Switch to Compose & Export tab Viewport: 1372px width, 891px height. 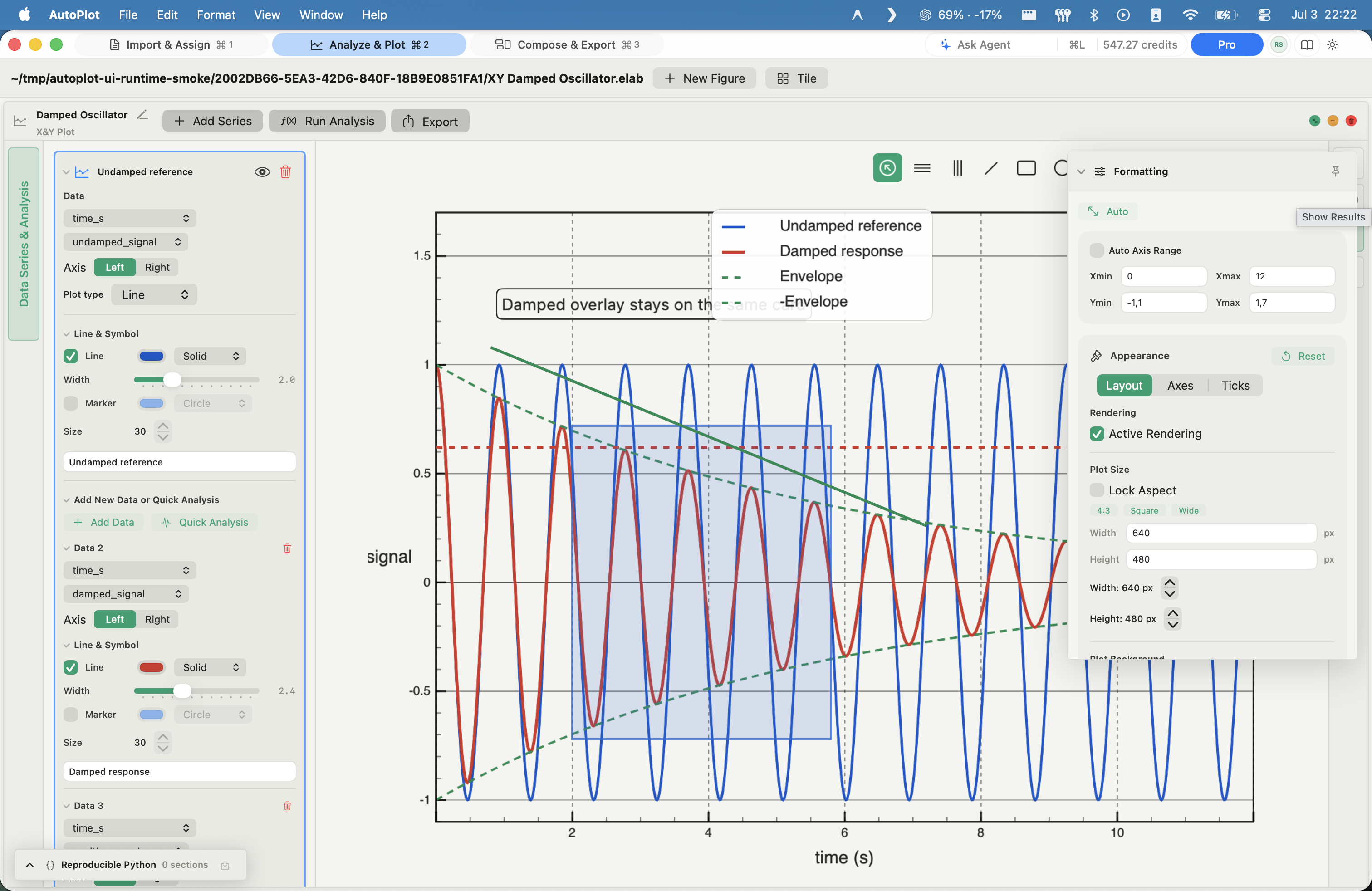click(567, 44)
